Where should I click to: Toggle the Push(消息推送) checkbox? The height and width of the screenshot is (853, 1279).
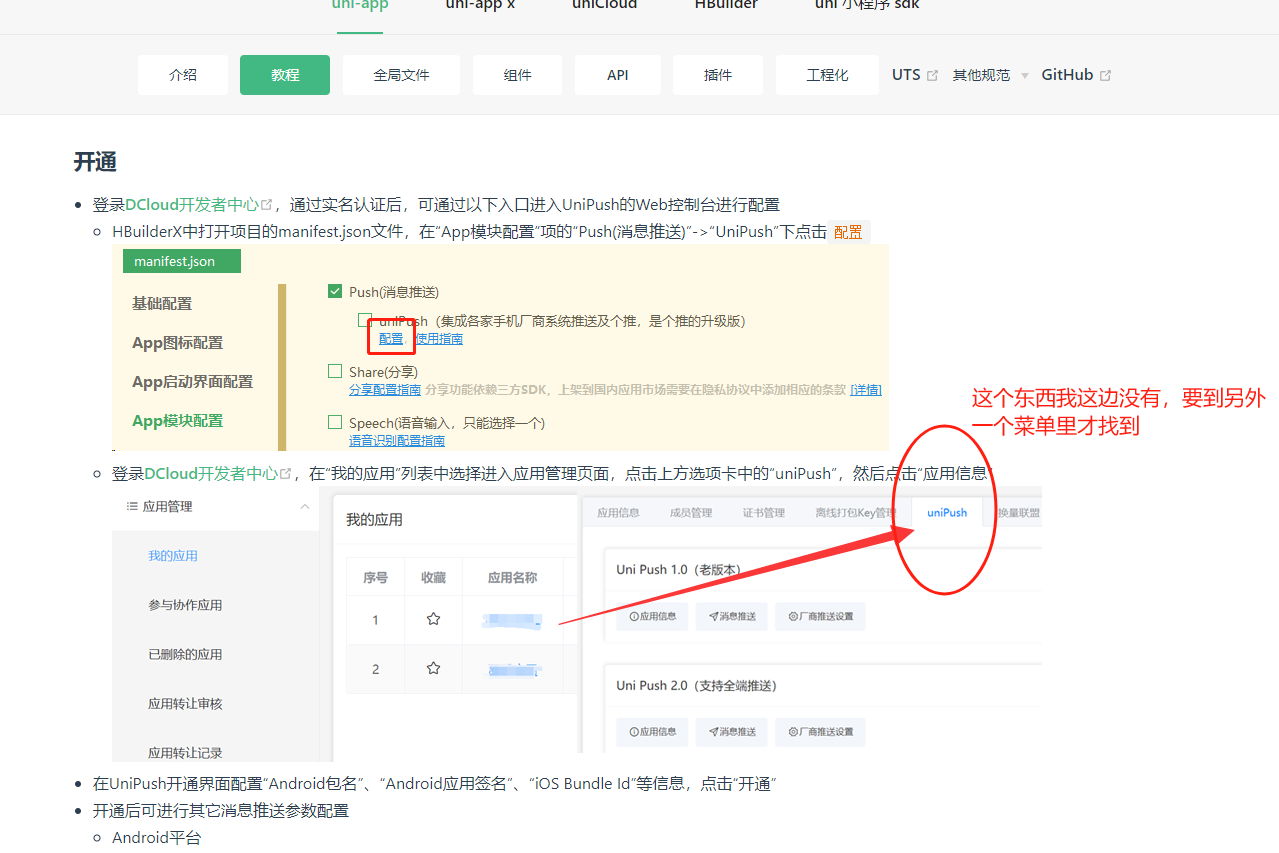tap(335, 292)
